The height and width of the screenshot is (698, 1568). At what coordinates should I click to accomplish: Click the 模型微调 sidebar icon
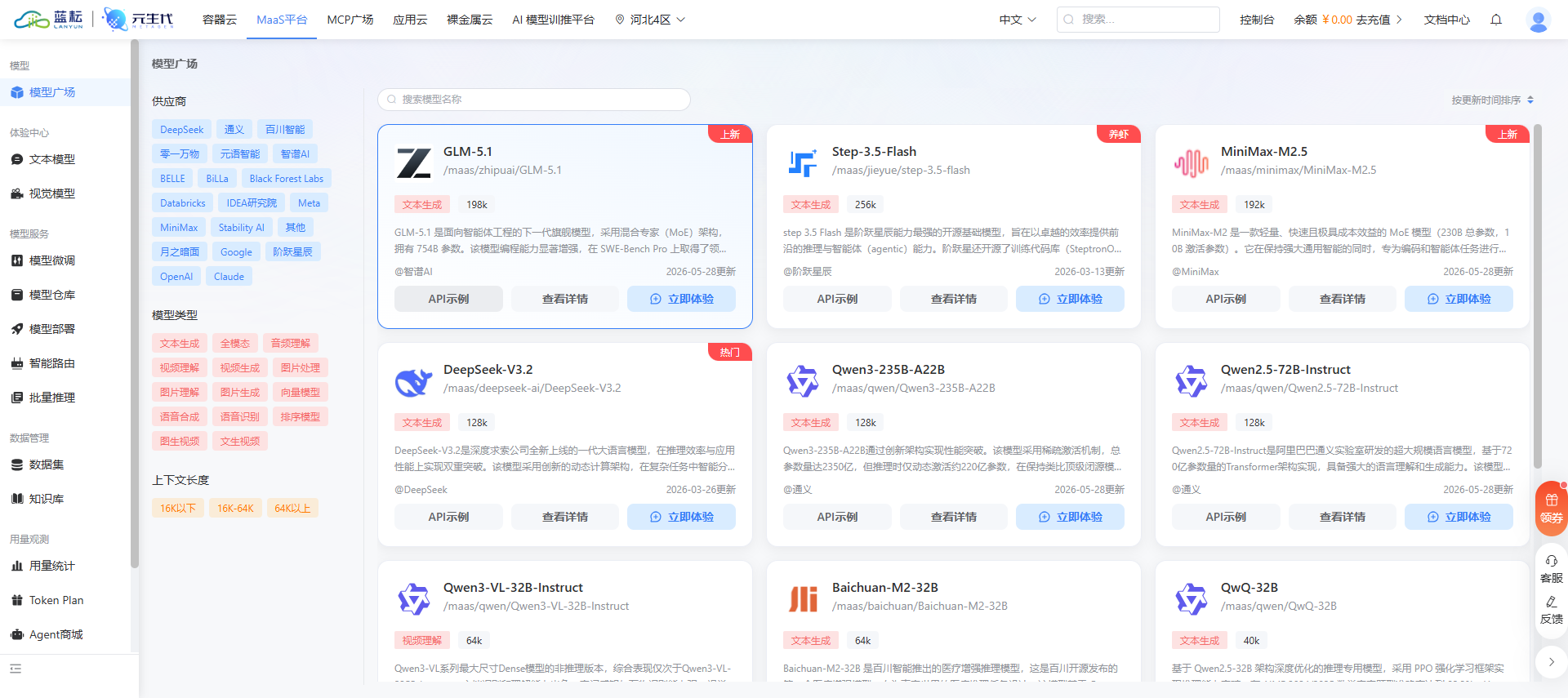click(17, 260)
